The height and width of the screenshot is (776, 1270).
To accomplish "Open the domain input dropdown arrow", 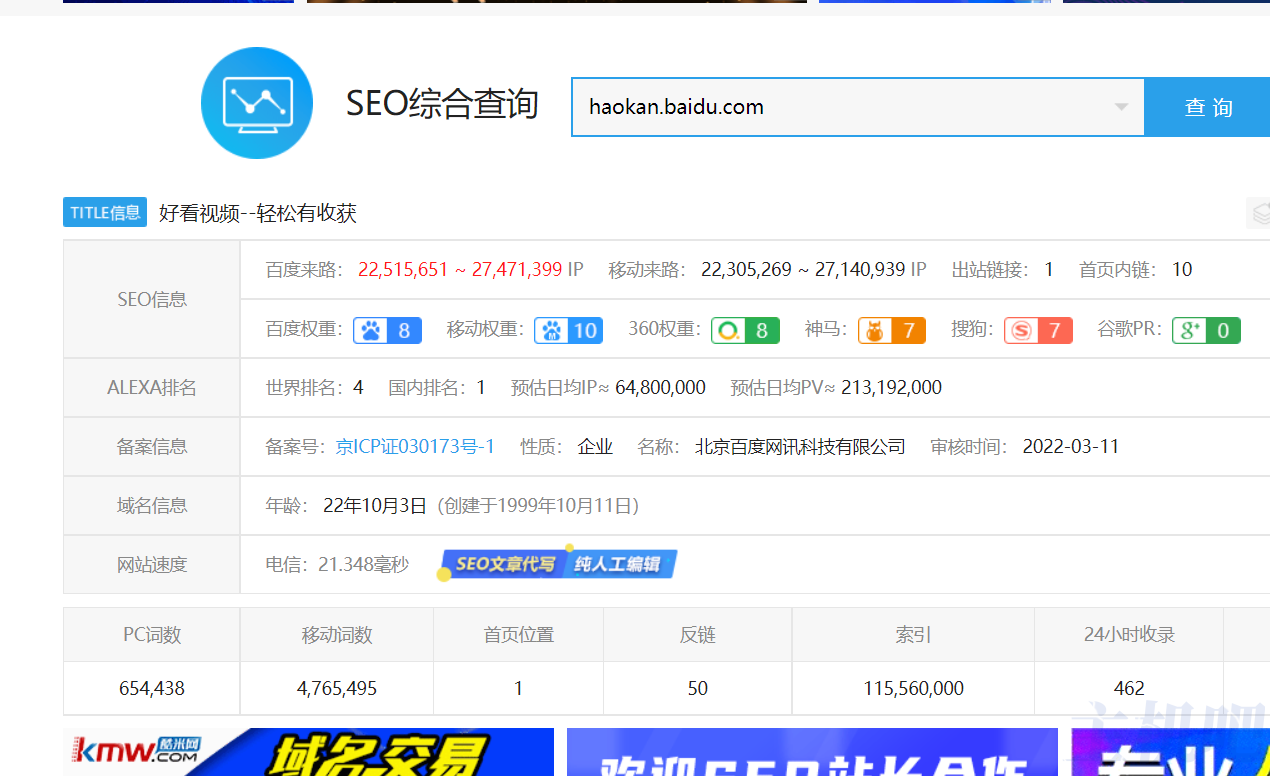I will 1121,107.
